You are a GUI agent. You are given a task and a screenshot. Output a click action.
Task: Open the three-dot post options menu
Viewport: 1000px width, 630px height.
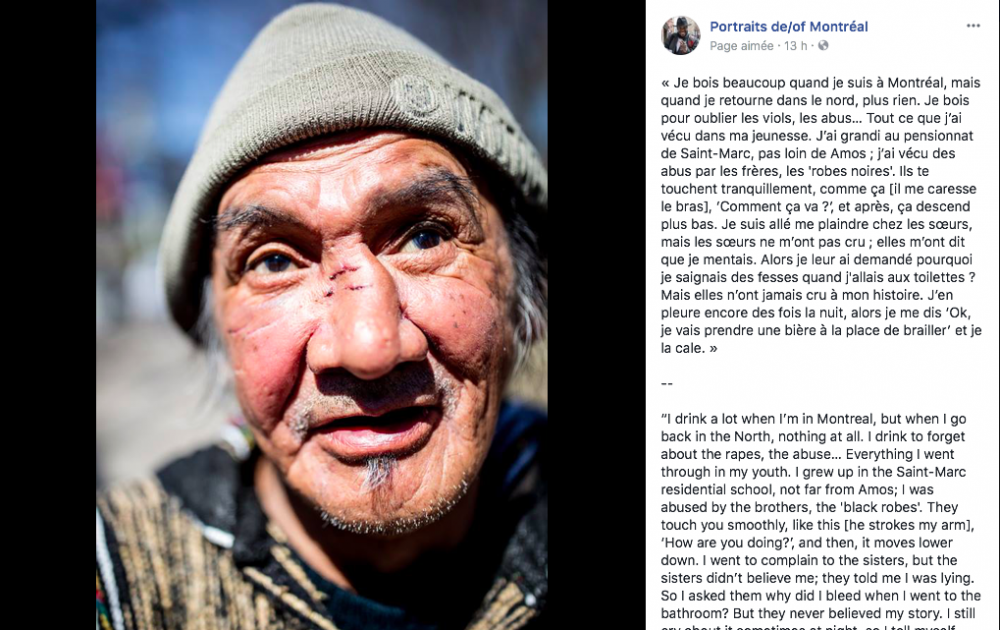[x=973, y=26]
